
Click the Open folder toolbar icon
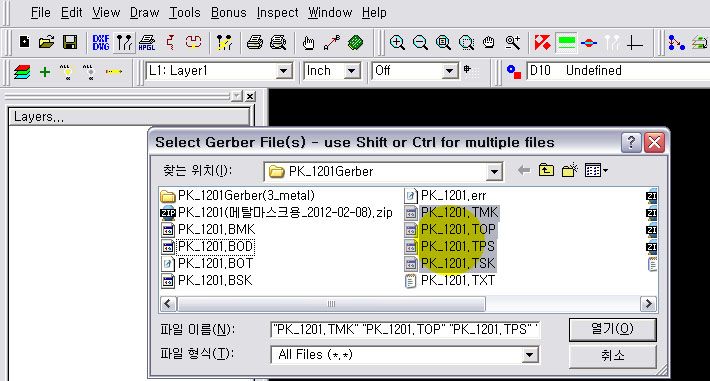click(x=46, y=43)
